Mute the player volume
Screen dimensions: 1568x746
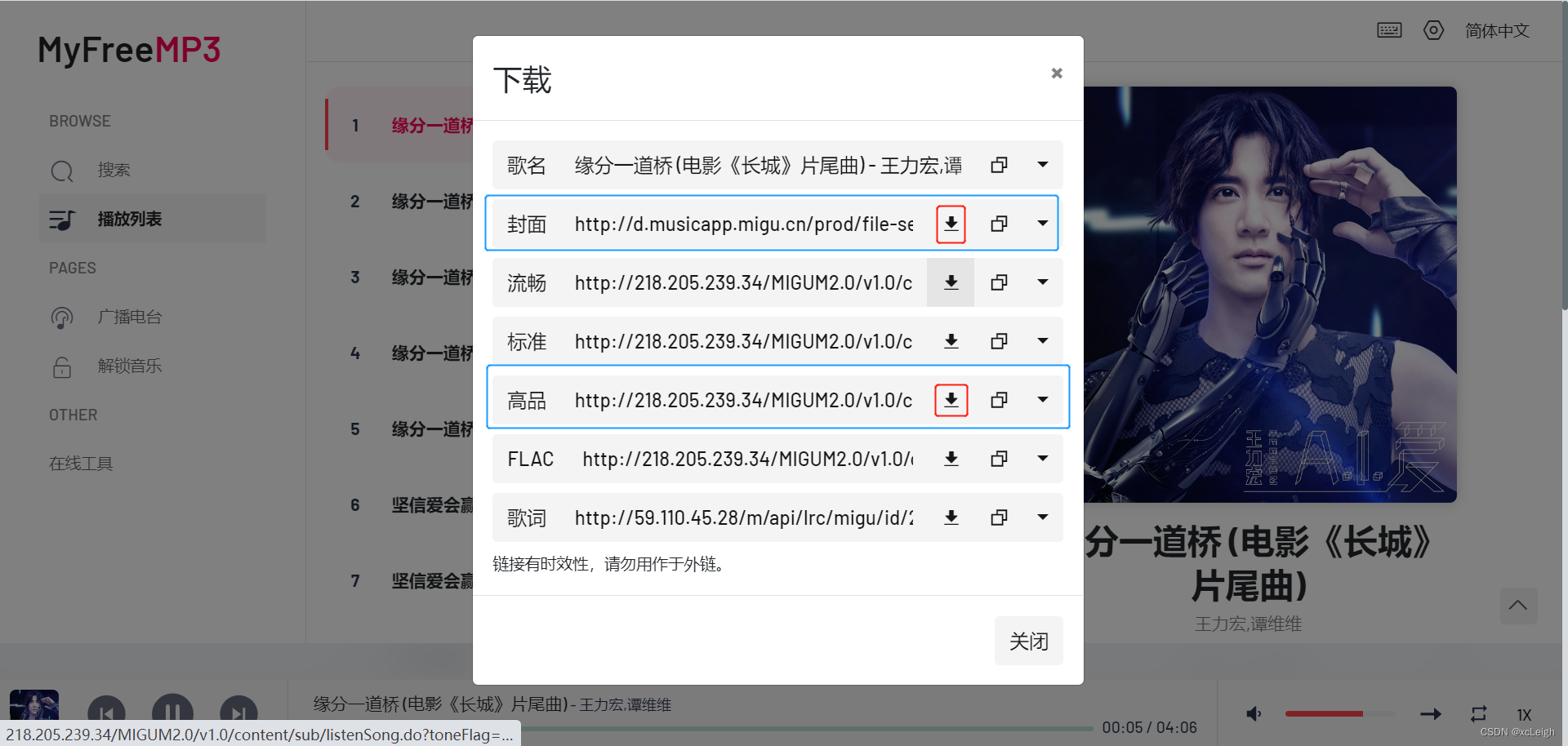pyautogui.click(x=1254, y=714)
